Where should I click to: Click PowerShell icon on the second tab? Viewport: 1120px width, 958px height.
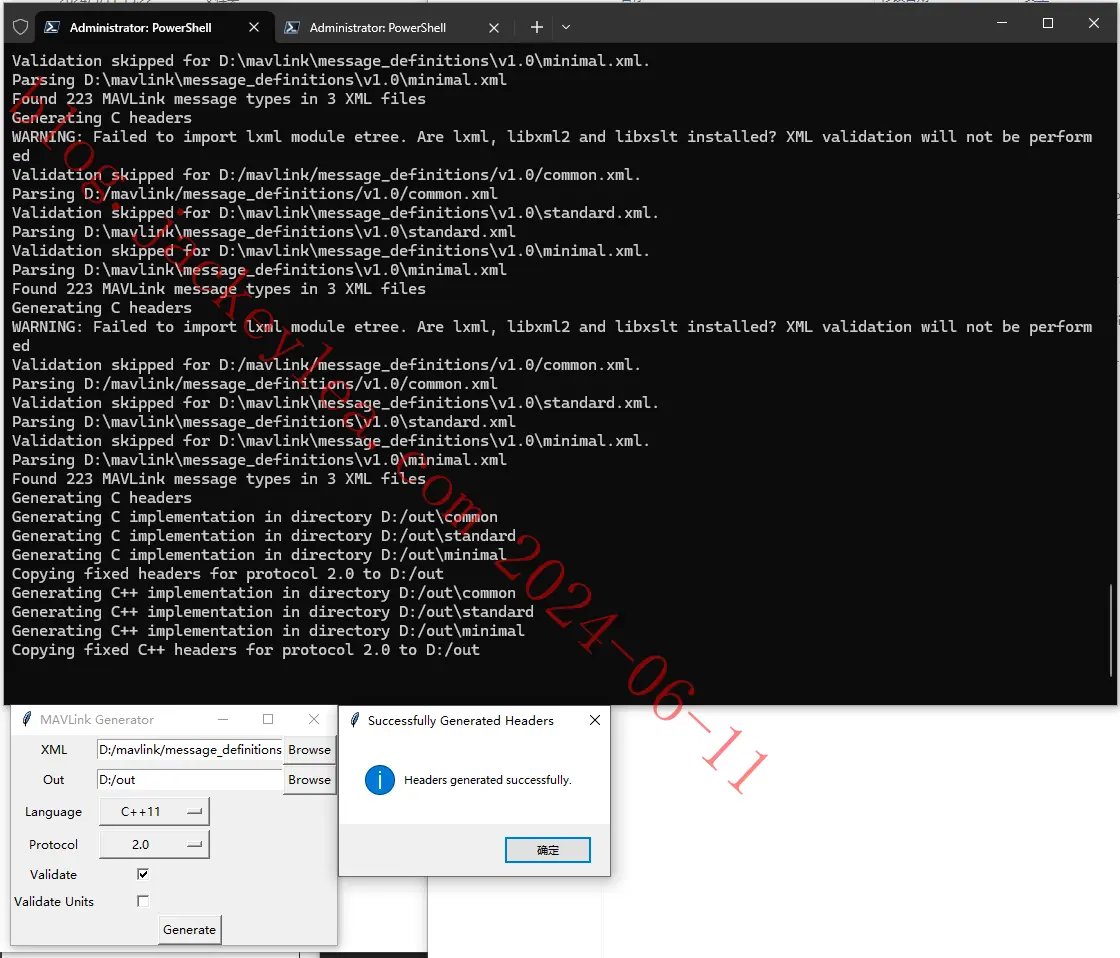(x=291, y=27)
